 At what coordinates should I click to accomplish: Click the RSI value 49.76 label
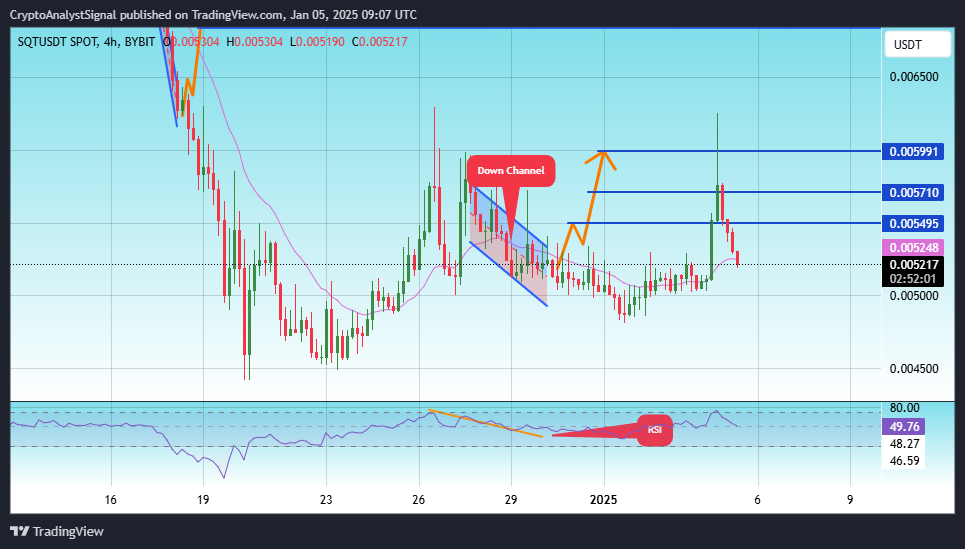(904, 427)
